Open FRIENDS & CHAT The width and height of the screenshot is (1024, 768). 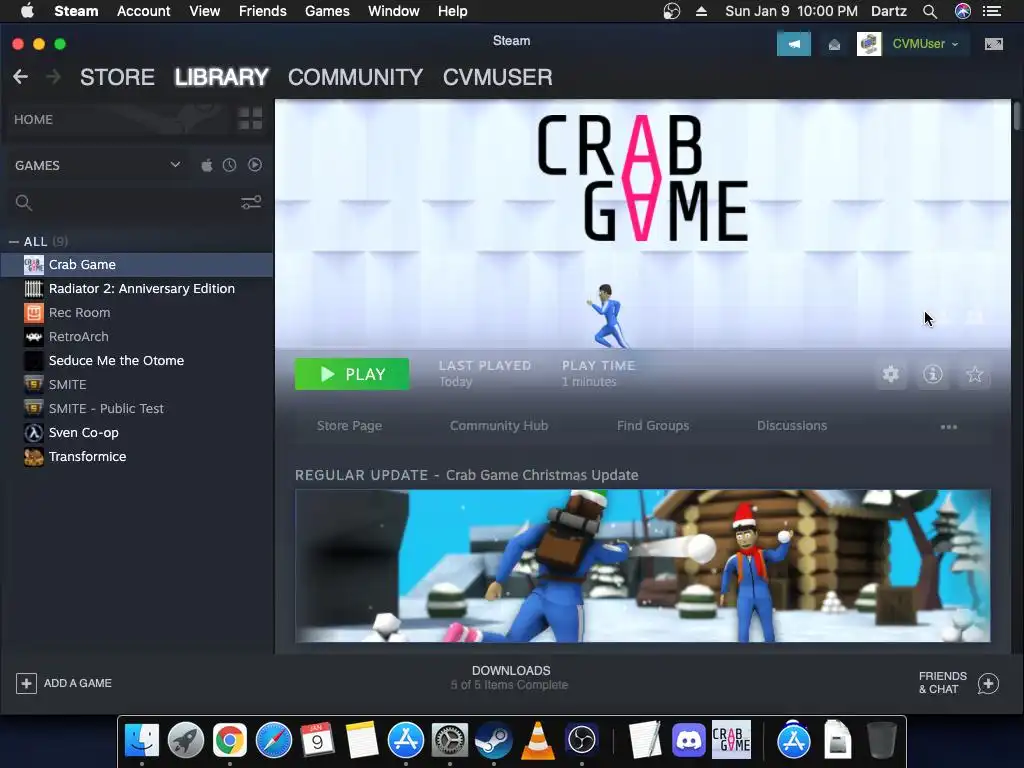point(959,682)
